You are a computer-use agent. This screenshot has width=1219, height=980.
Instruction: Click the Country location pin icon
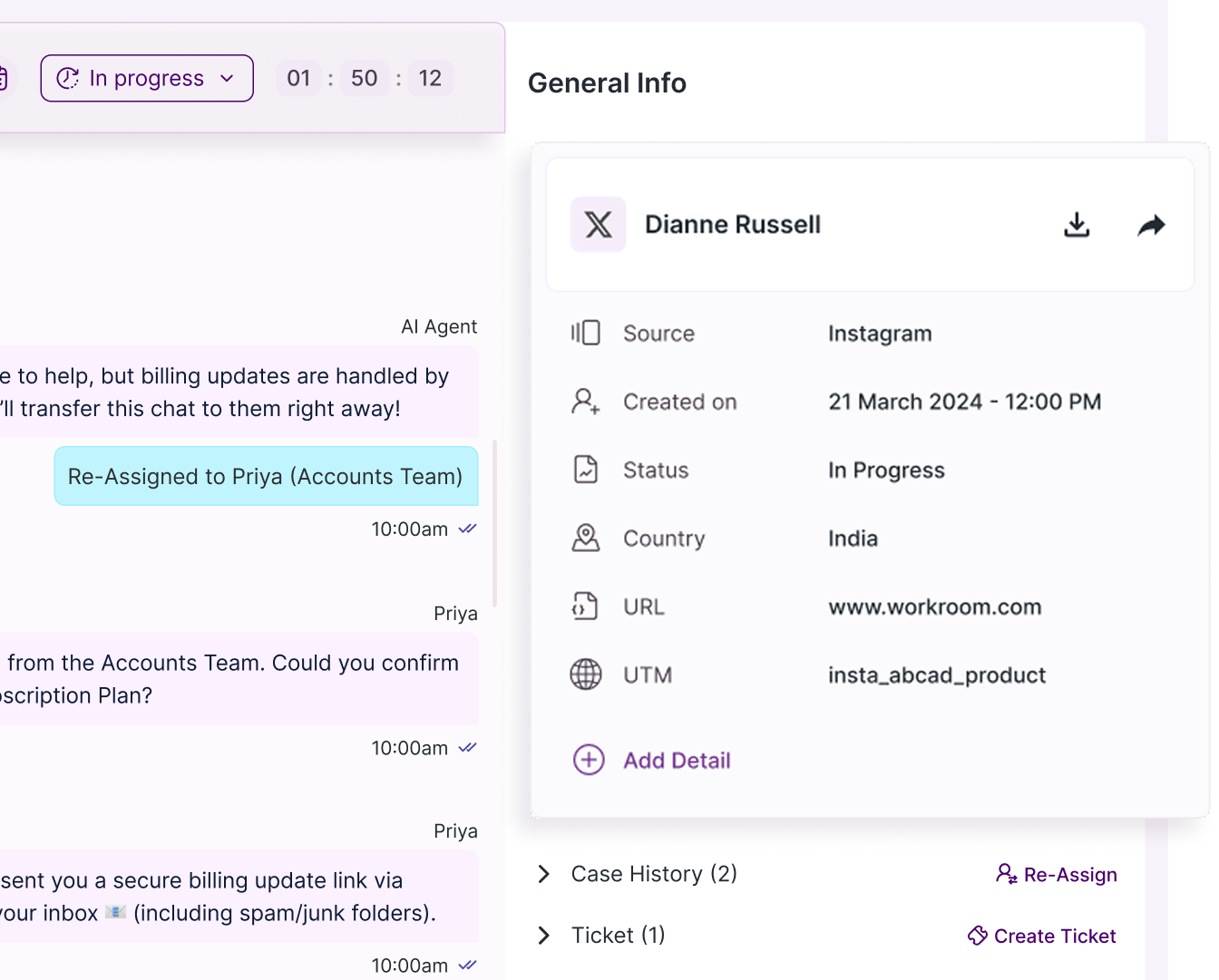tap(585, 539)
